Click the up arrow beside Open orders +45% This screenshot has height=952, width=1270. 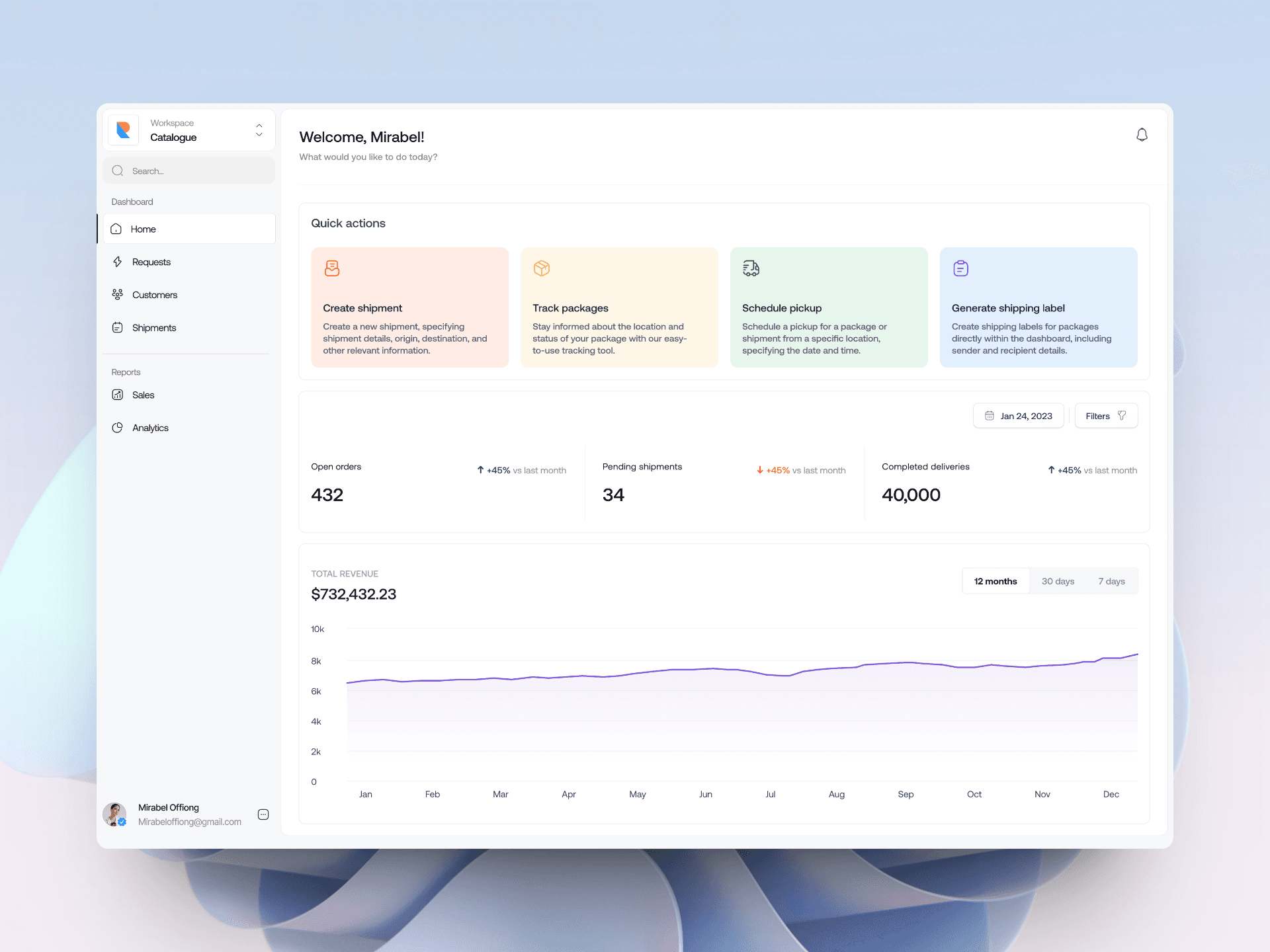(x=480, y=470)
